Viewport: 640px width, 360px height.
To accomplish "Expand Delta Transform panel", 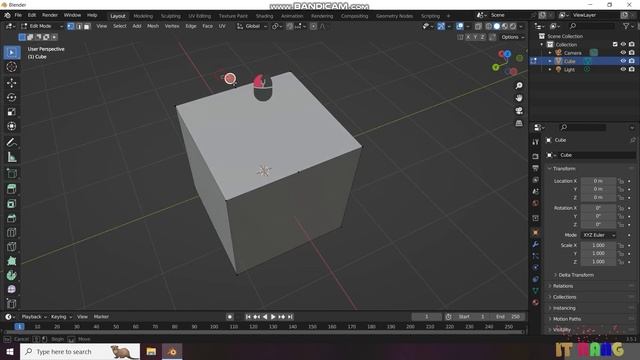I will pyautogui.click(x=576, y=275).
